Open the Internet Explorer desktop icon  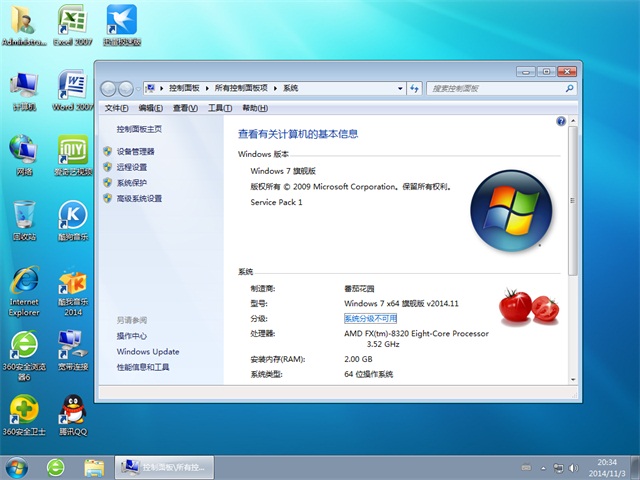24,291
